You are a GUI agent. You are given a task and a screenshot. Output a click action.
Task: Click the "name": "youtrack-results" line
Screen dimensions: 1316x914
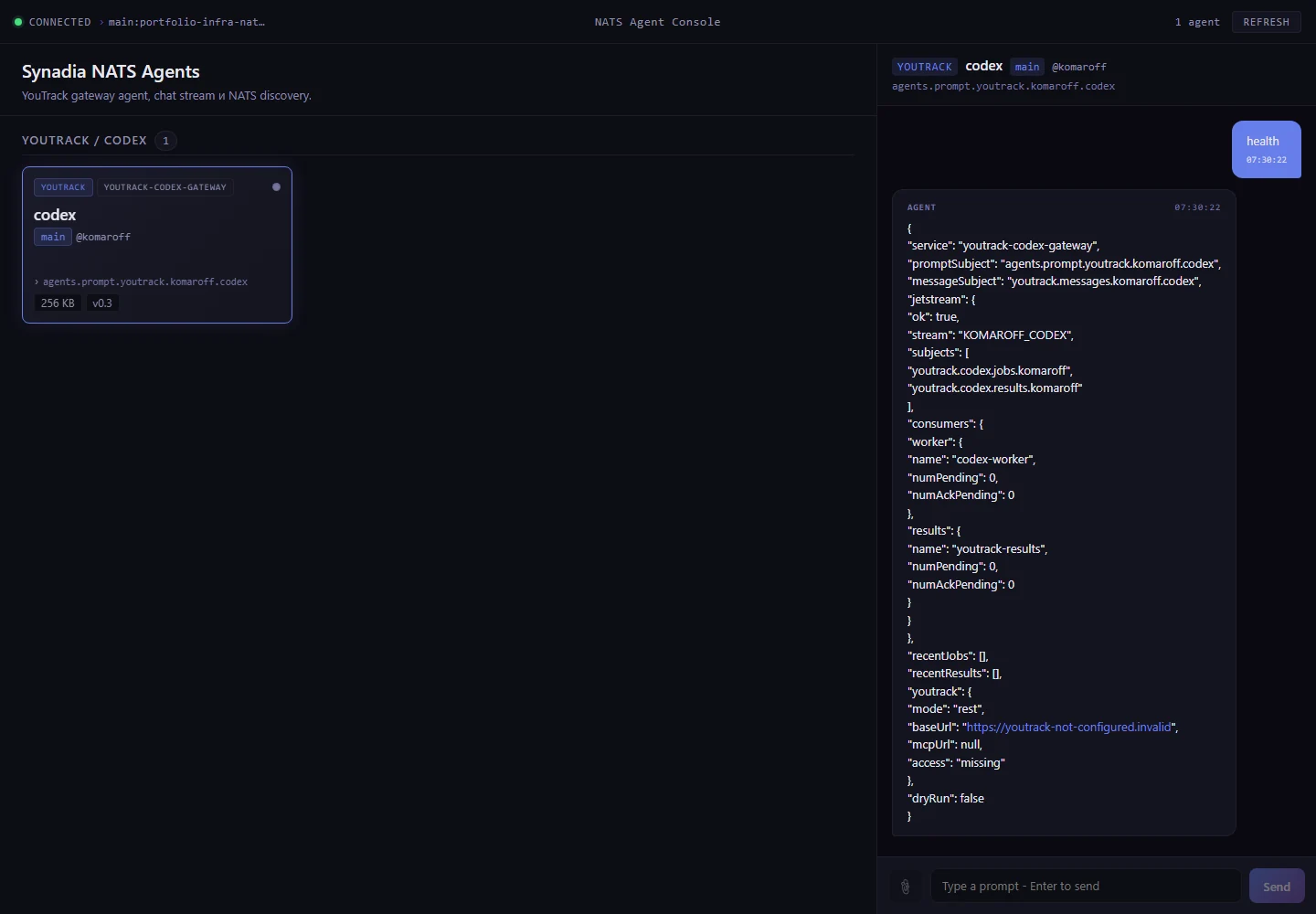pyautogui.click(x=978, y=549)
